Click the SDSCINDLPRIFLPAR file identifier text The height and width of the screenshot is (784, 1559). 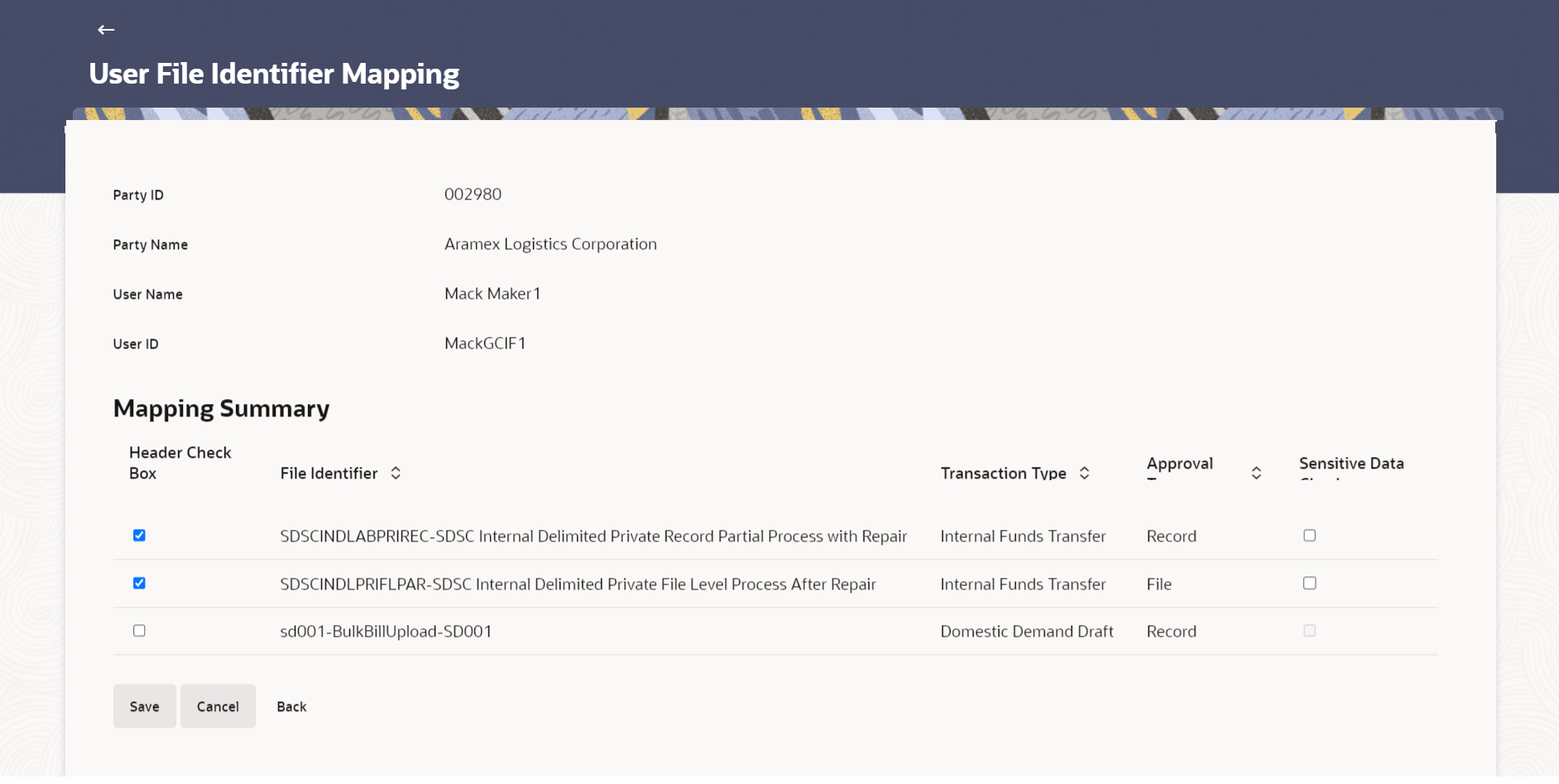tap(578, 584)
